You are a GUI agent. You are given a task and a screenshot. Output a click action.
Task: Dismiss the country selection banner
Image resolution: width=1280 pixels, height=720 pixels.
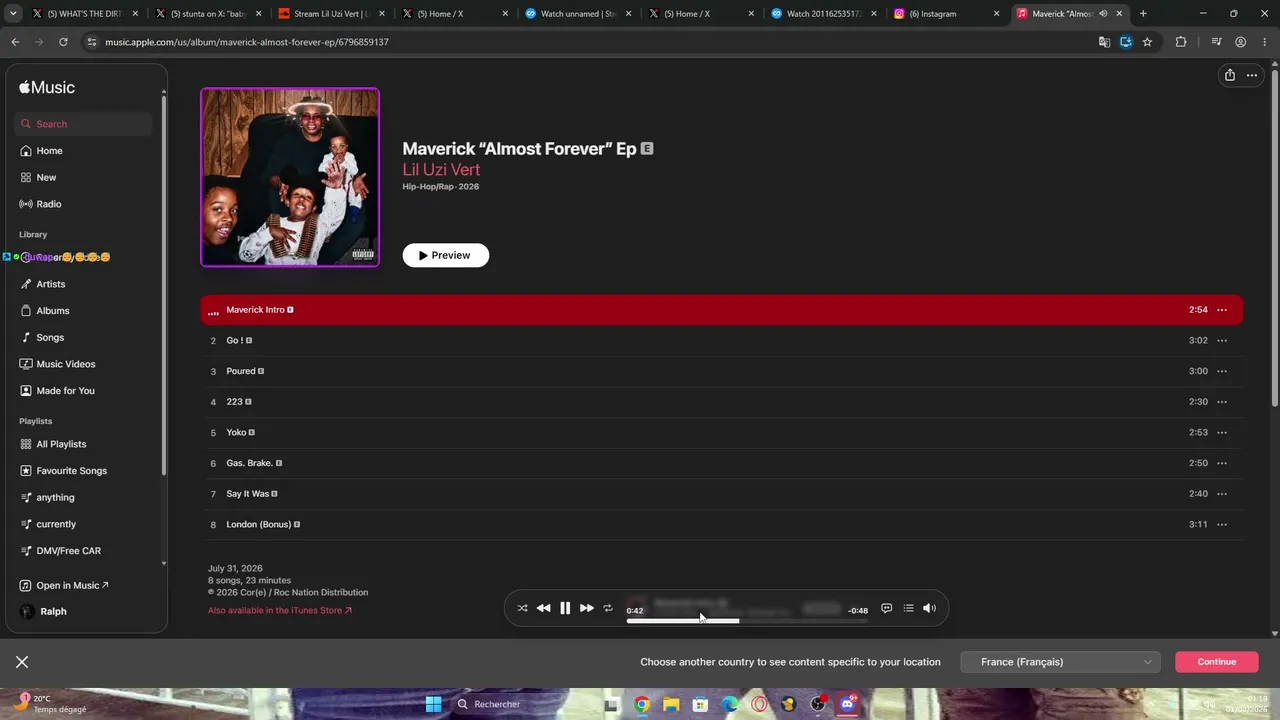(x=22, y=662)
